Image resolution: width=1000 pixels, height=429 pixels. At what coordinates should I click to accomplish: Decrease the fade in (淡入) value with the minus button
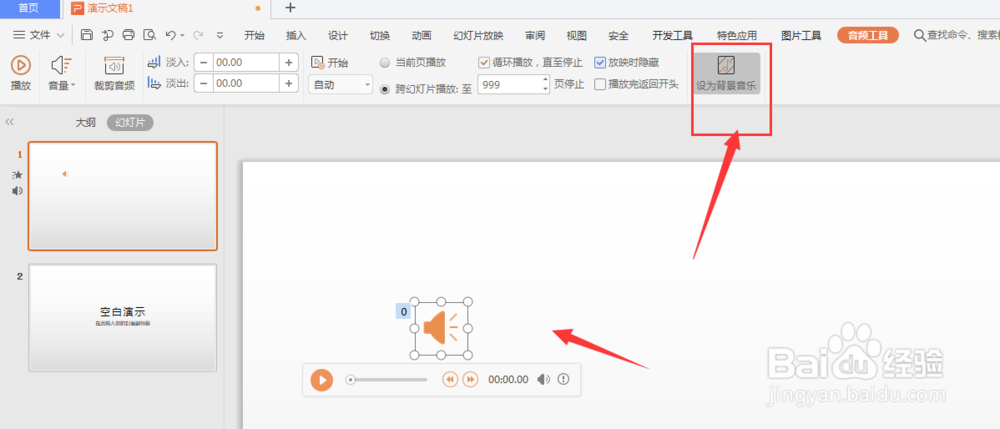coord(203,62)
